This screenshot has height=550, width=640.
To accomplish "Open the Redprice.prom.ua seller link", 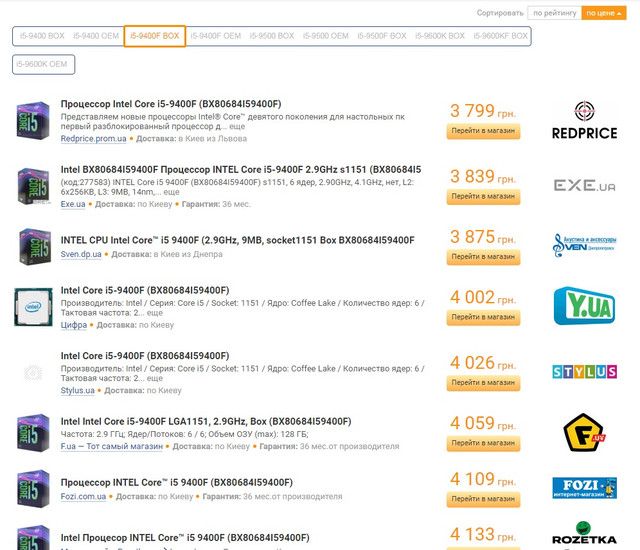I will 93,139.
